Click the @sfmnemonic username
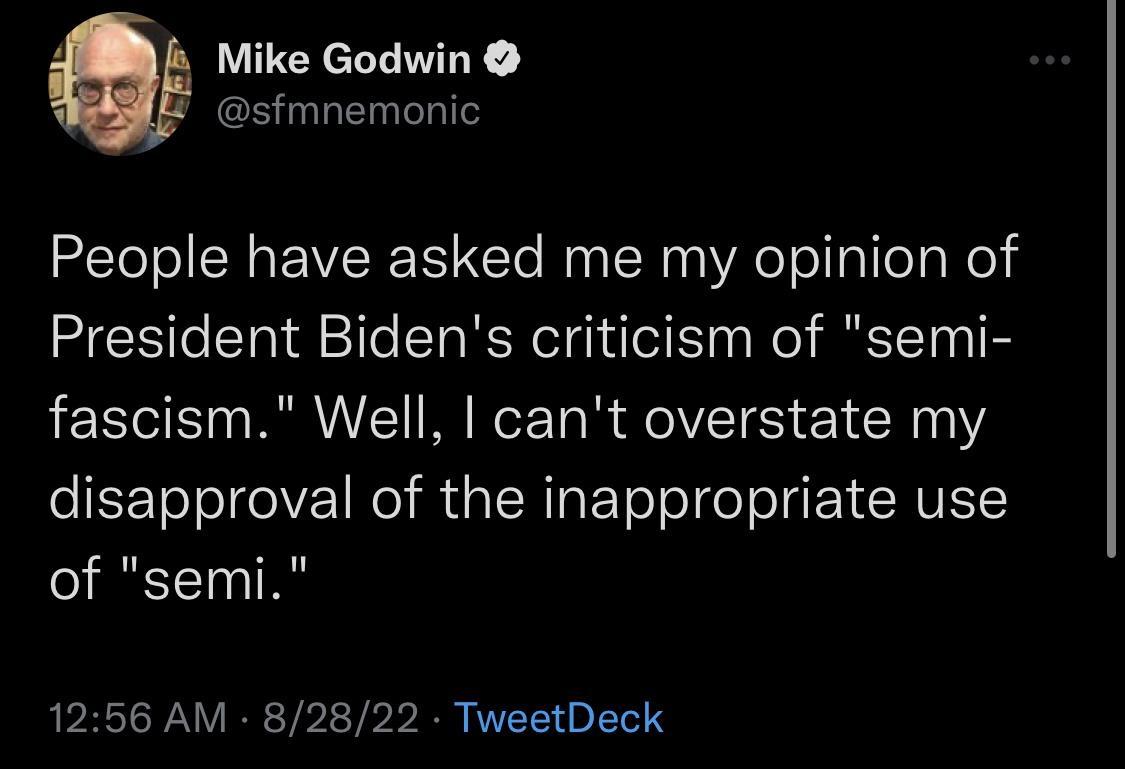The image size is (1125, 769). 347,113
